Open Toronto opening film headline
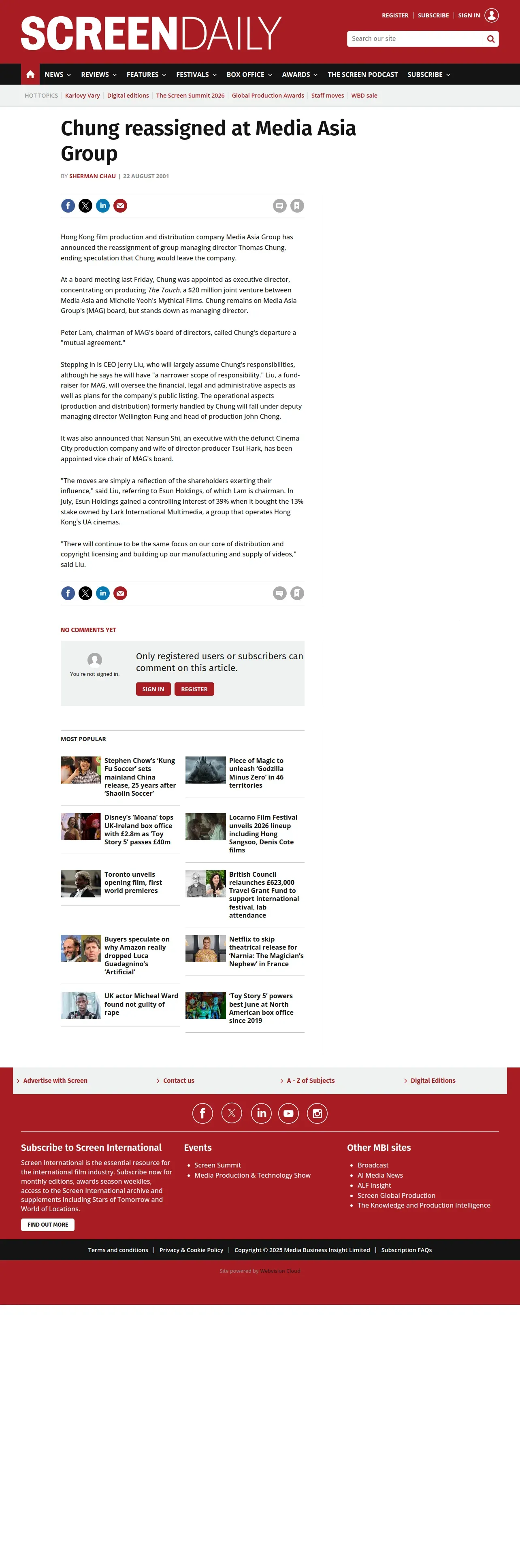The height and width of the screenshot is (1568, 520). point(133,882)
